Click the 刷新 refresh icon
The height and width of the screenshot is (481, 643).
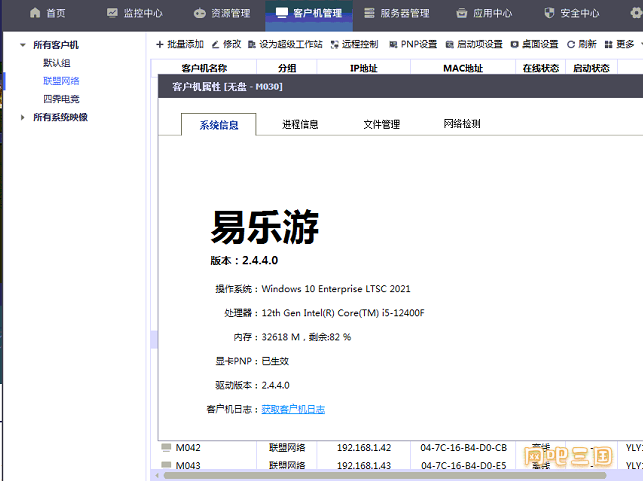(x=571, y=44)
